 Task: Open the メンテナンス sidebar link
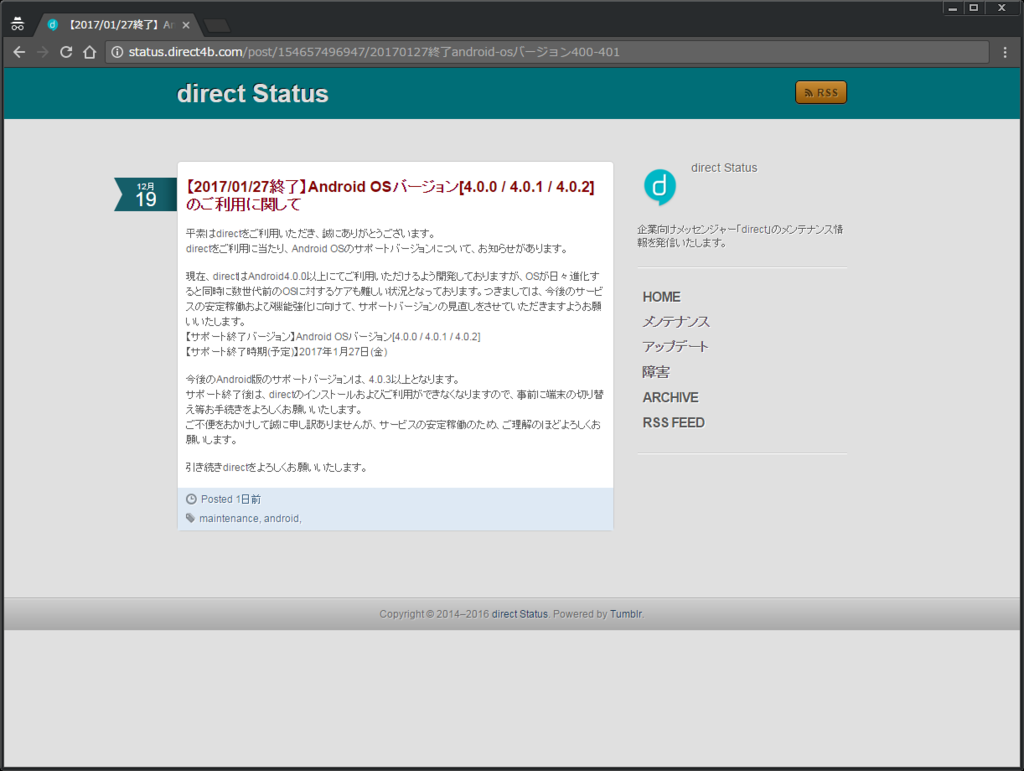click(x=676, y=322)
